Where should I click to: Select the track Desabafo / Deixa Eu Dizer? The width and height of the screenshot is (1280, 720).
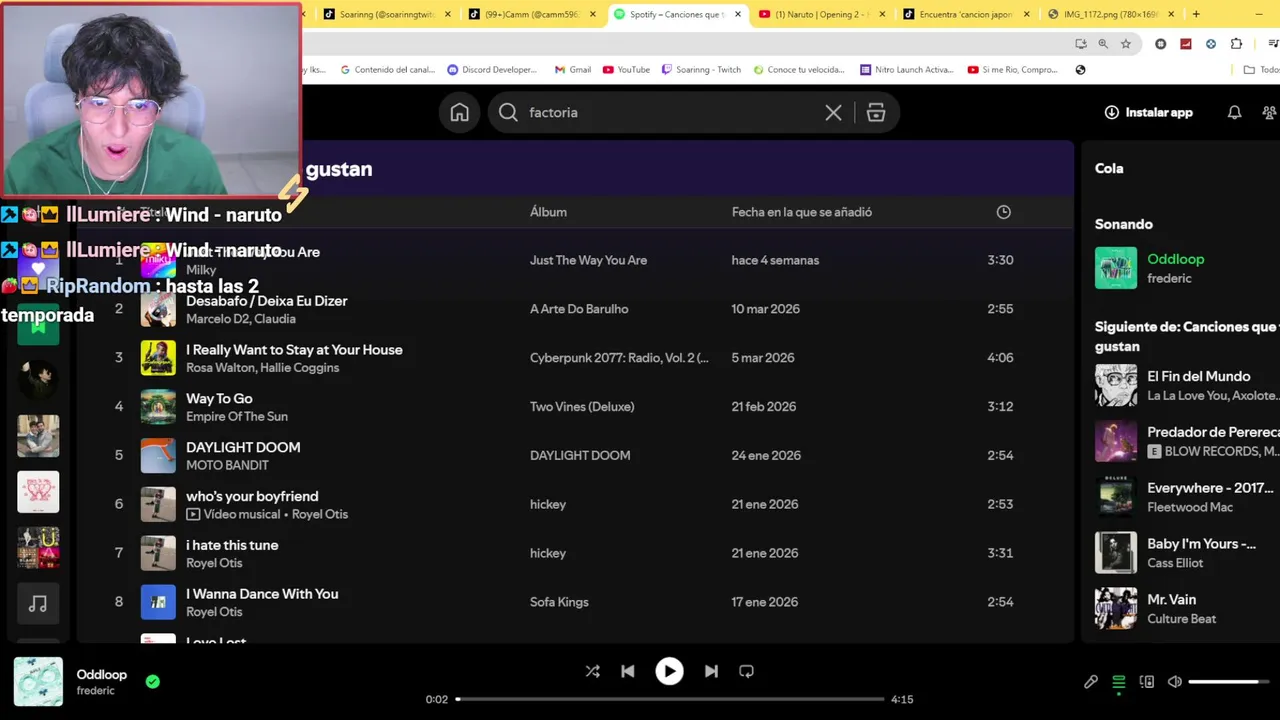pos(267,301)
